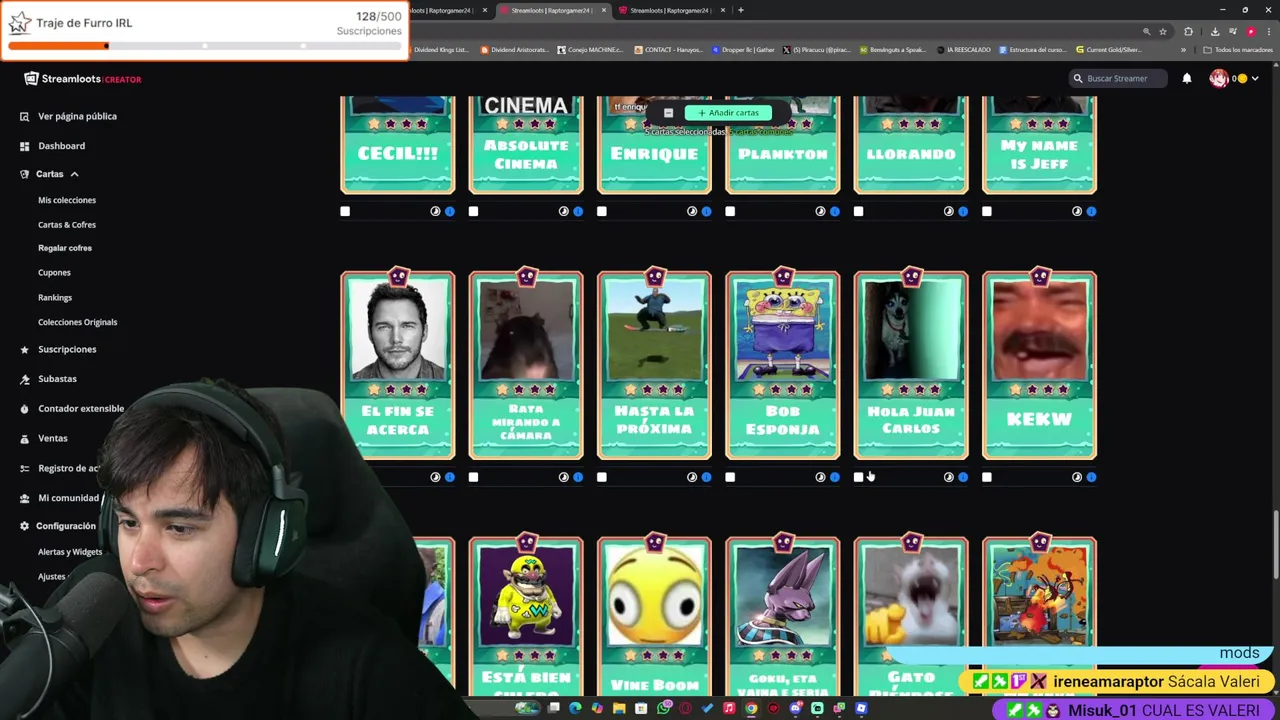Open the info icon under El fin se acerca card

point(449,477)
